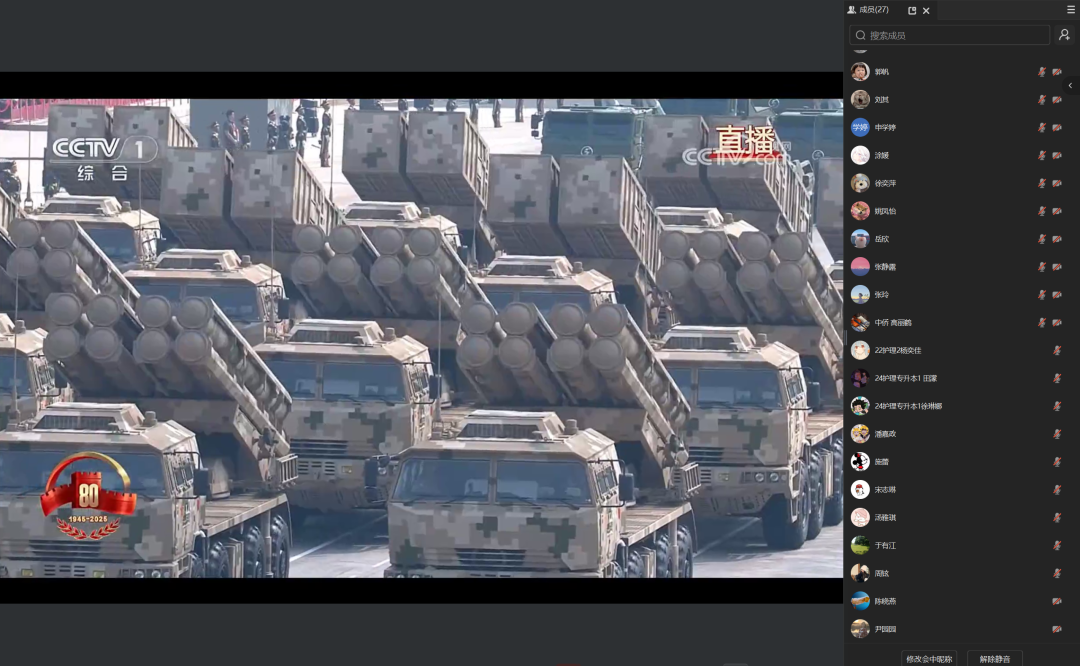Click the 搜索成员 search field

[x=950, y=35]
